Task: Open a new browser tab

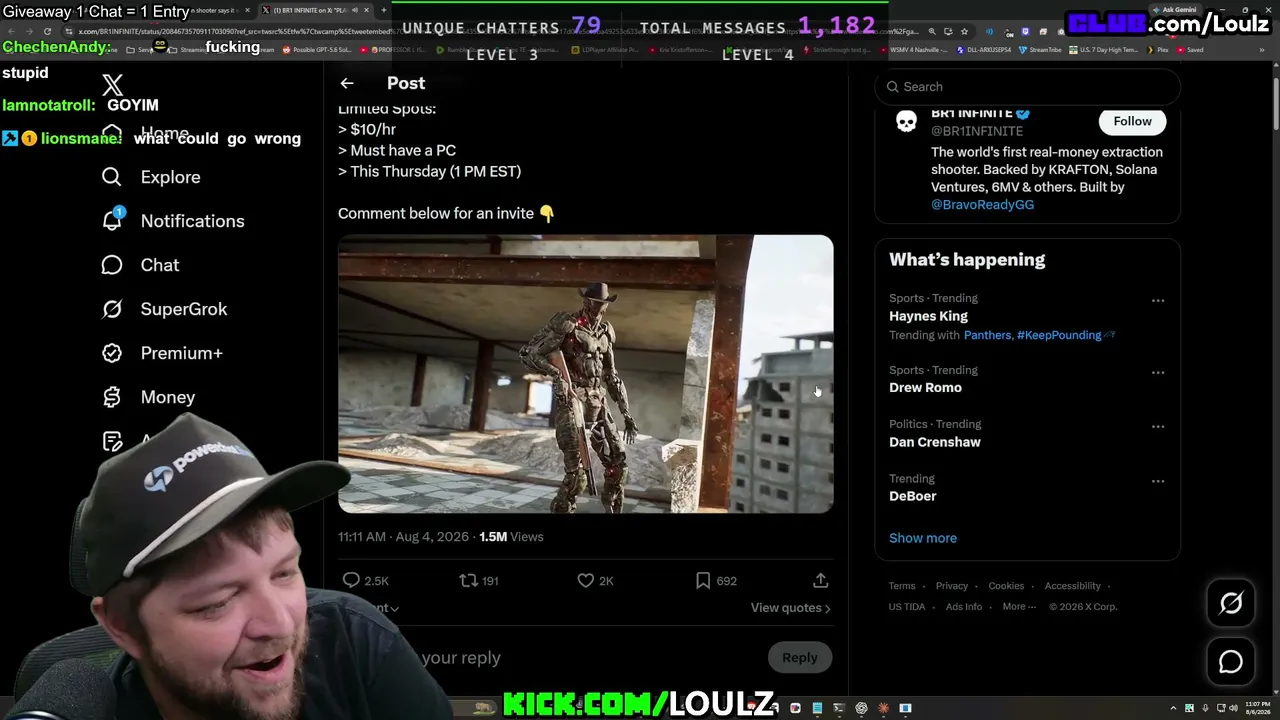Action: click(x=384, y=10)
